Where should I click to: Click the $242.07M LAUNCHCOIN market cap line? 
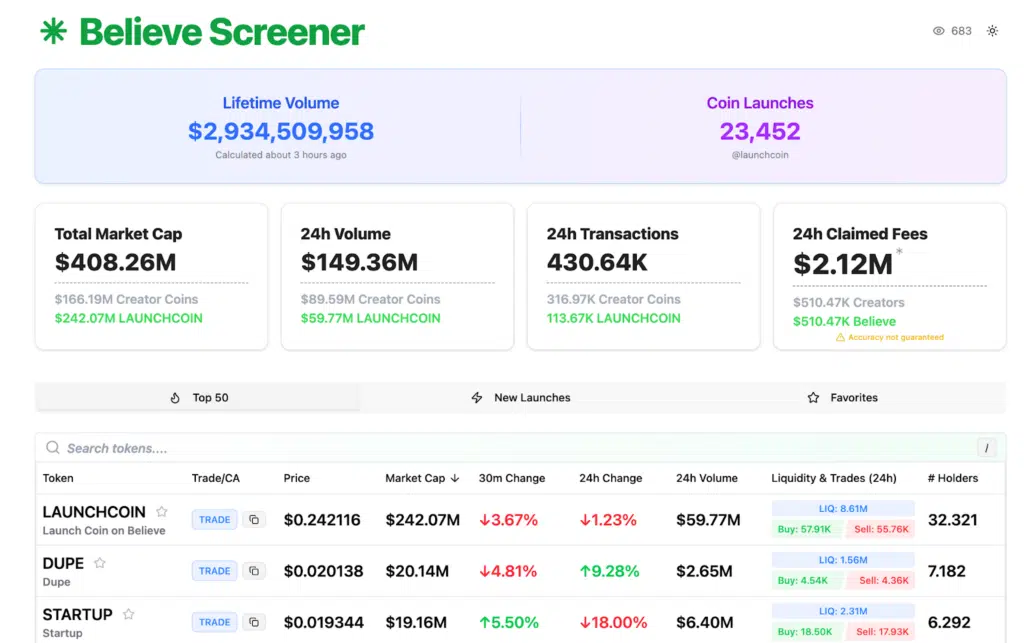pos(129,318)
